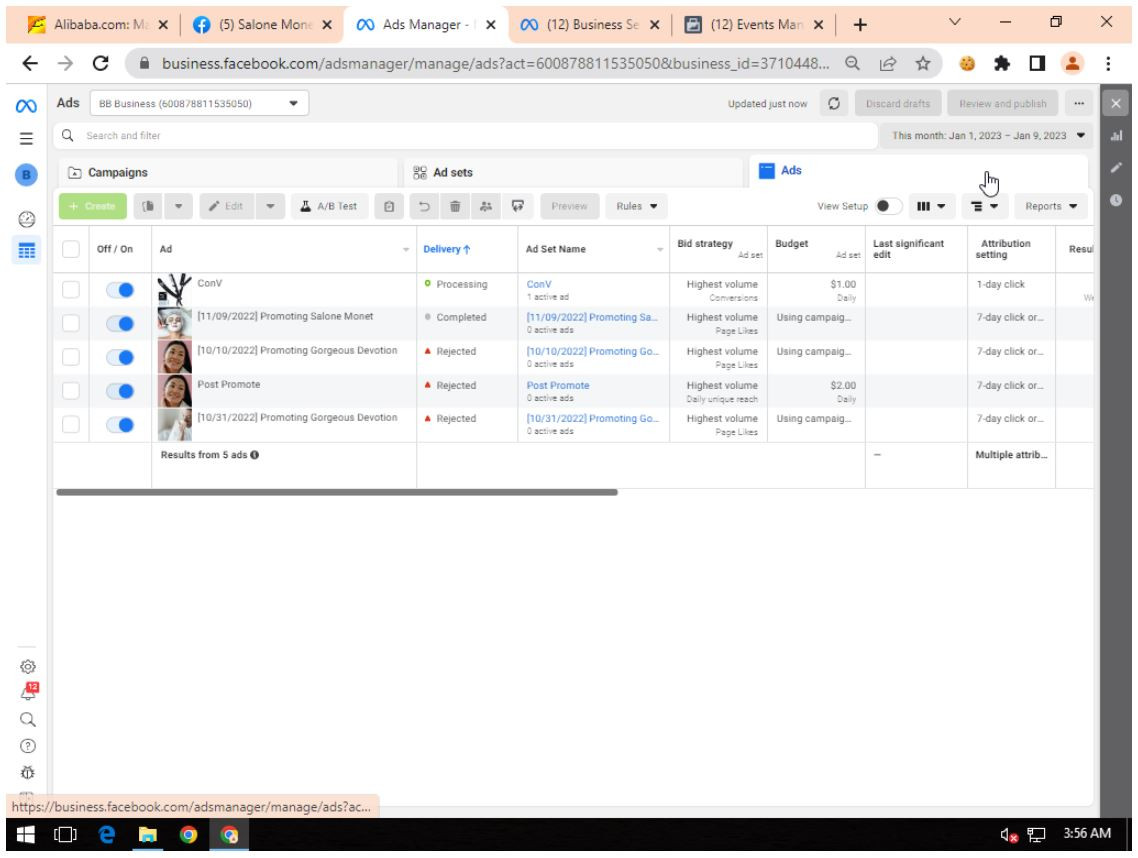
Task: Click the sidebar search magnifier icon
Action: point(28,719)
